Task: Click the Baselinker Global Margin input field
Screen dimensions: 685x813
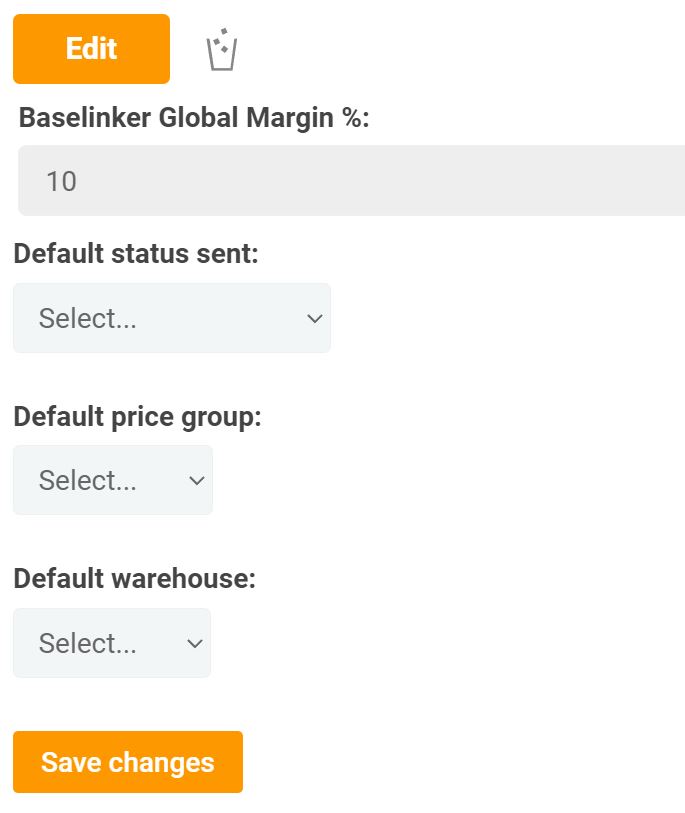Action: (x=350, y=181)
